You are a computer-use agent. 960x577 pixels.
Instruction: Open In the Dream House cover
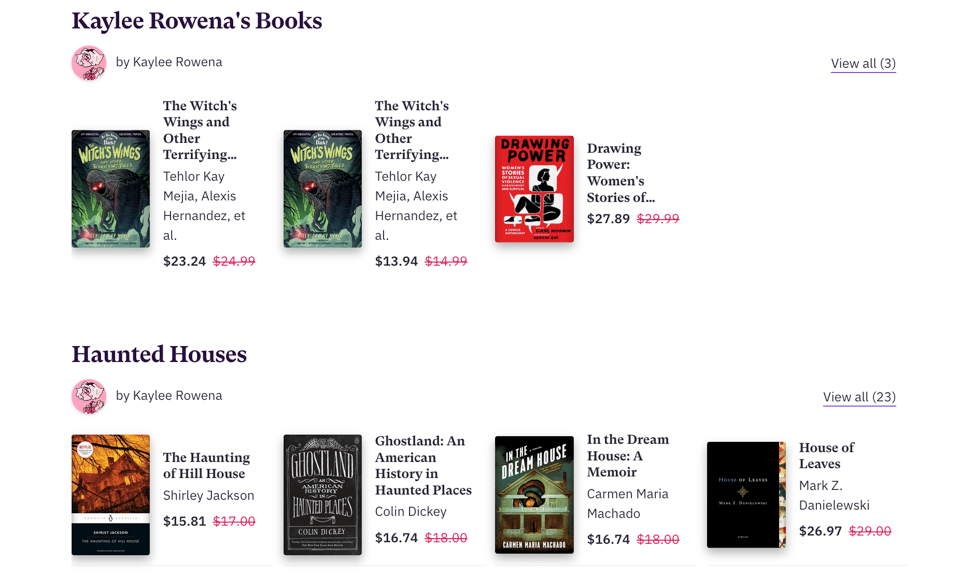click(534, 495)
